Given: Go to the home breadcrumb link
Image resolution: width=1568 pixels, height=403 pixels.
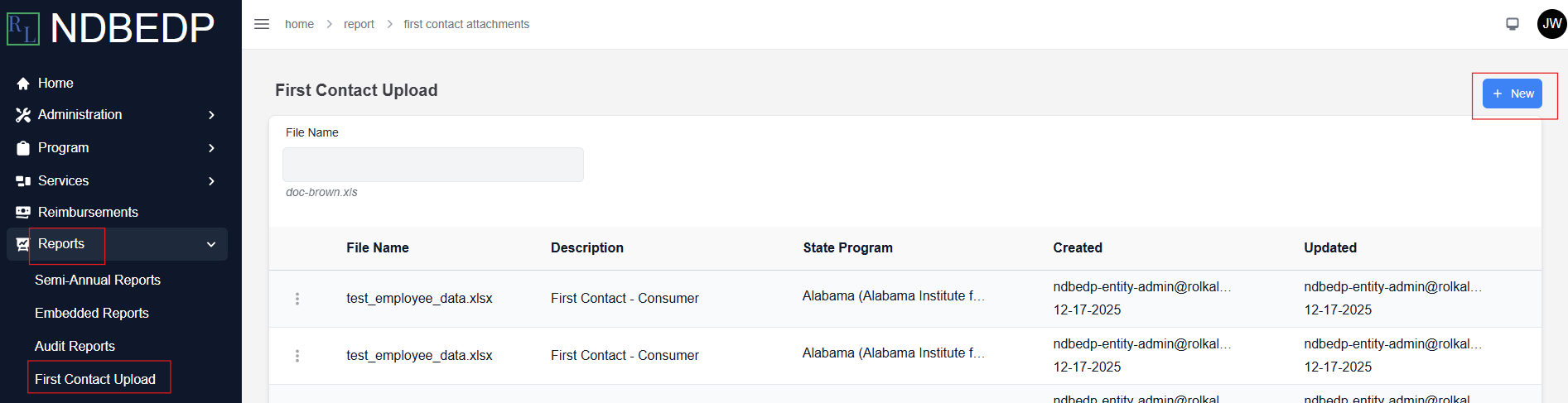Looking at the screenshot, I should click(x=299, y=24).
